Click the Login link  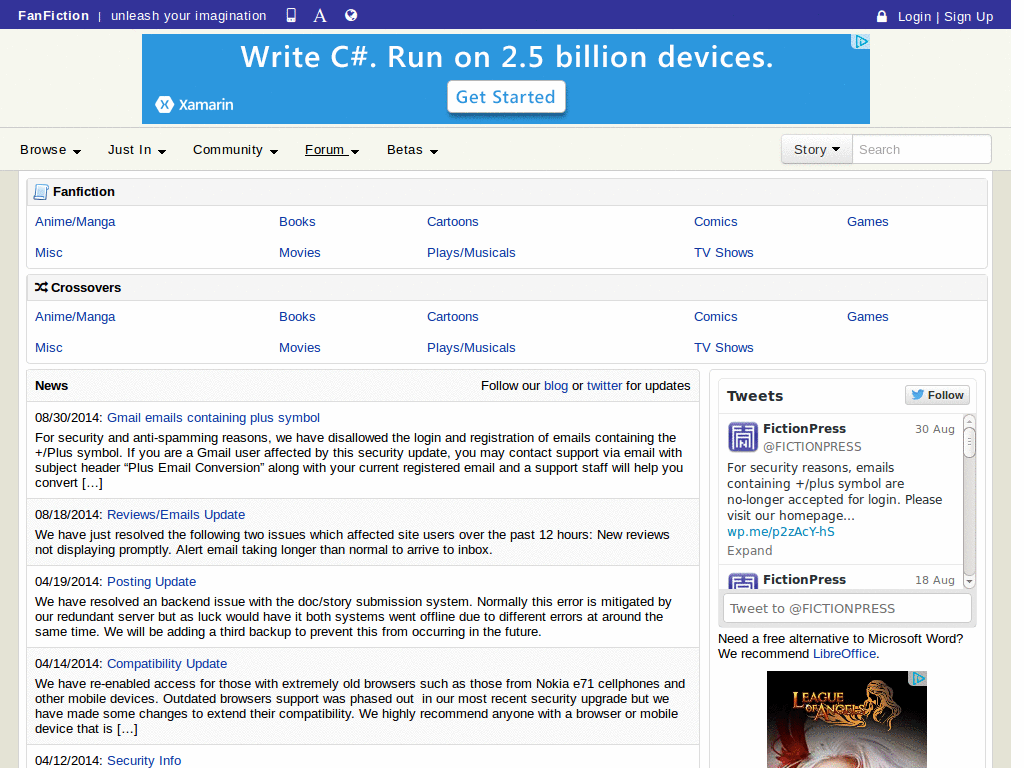(914, 17)
